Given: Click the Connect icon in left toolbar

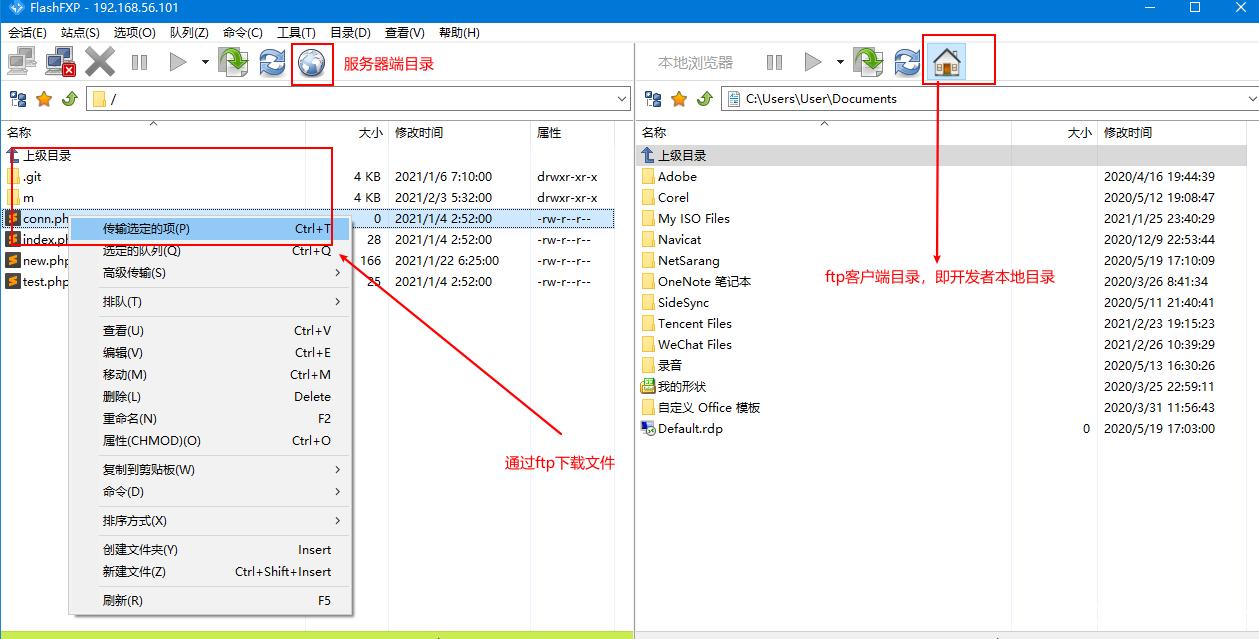Looking at the screenshot, I should [x=22, y=63].
